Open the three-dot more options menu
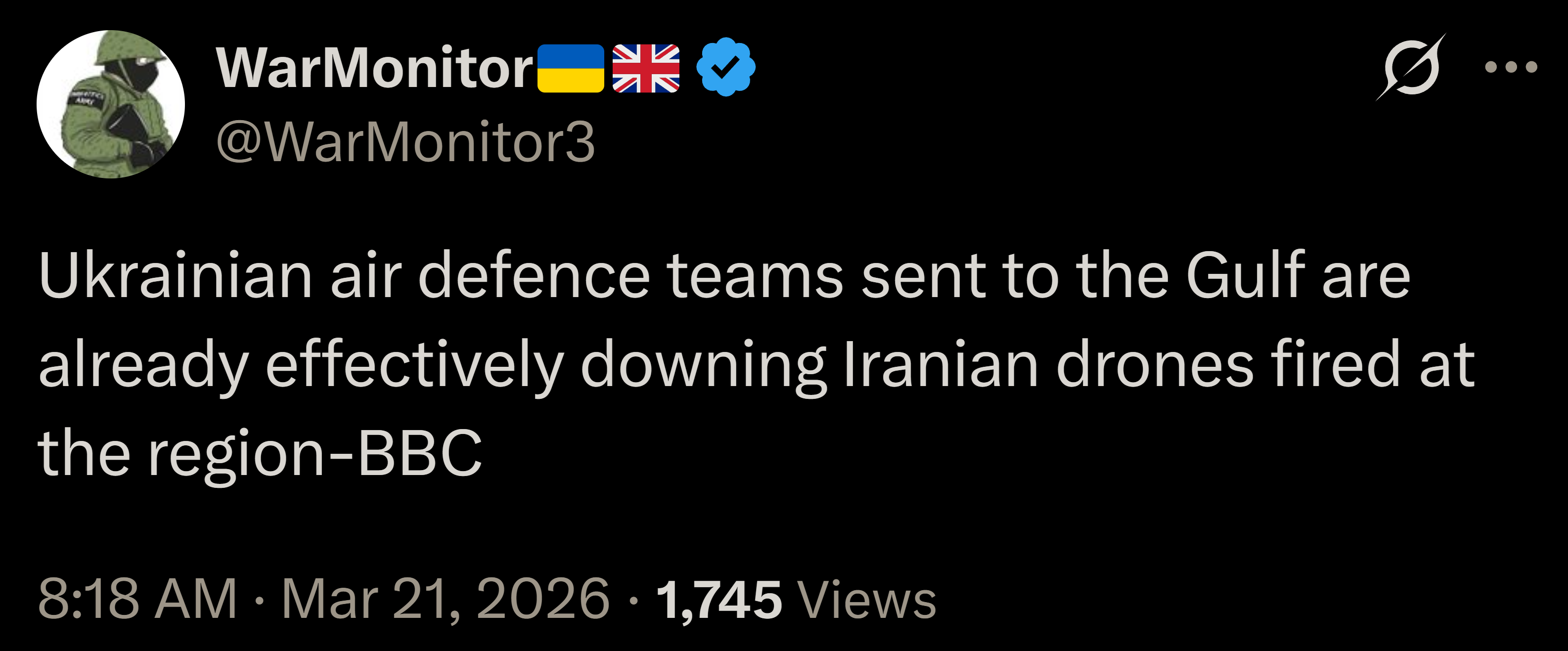The image size is (1568, 651). pos(1511,67)
